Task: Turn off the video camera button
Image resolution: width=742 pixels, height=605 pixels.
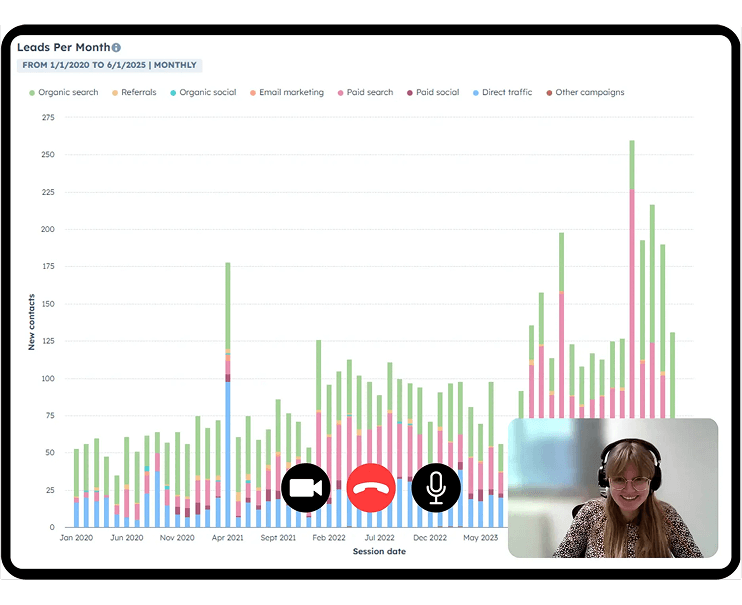Action: 306,488
